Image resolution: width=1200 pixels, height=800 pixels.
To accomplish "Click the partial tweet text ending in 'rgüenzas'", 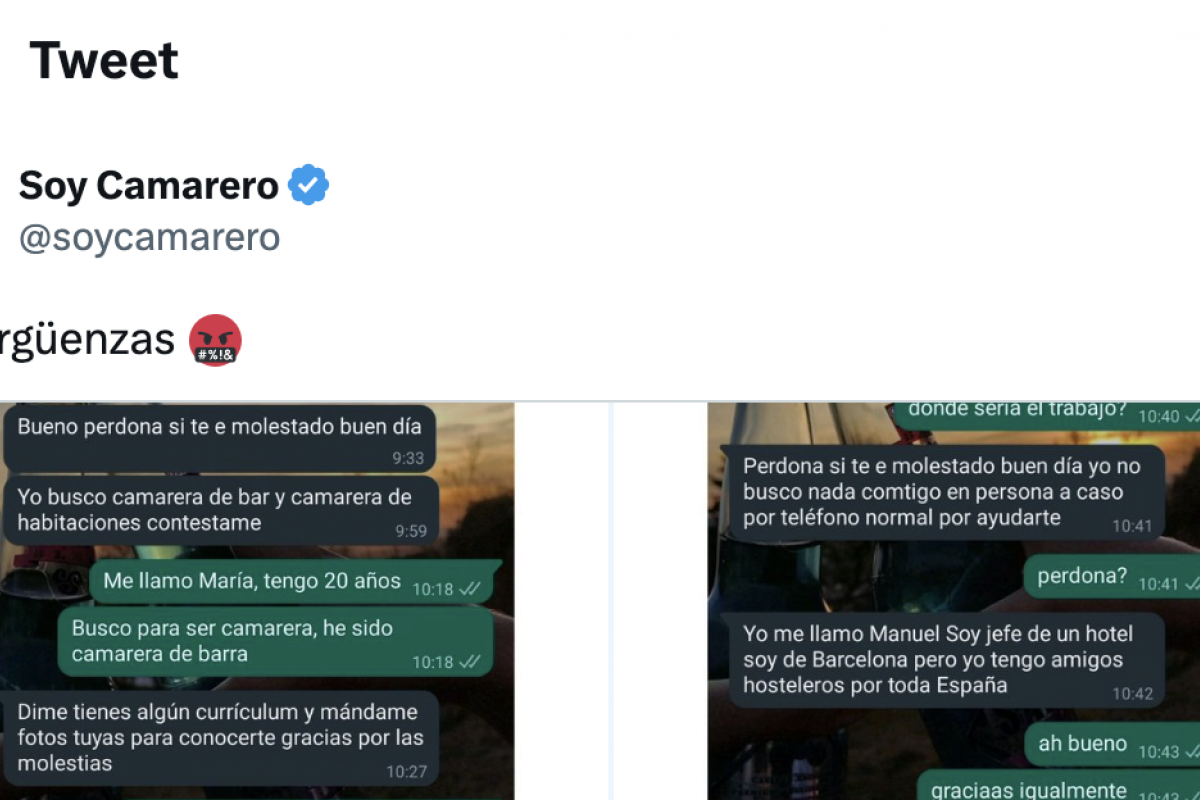I will pyautogui.click(x=87, y=340).
